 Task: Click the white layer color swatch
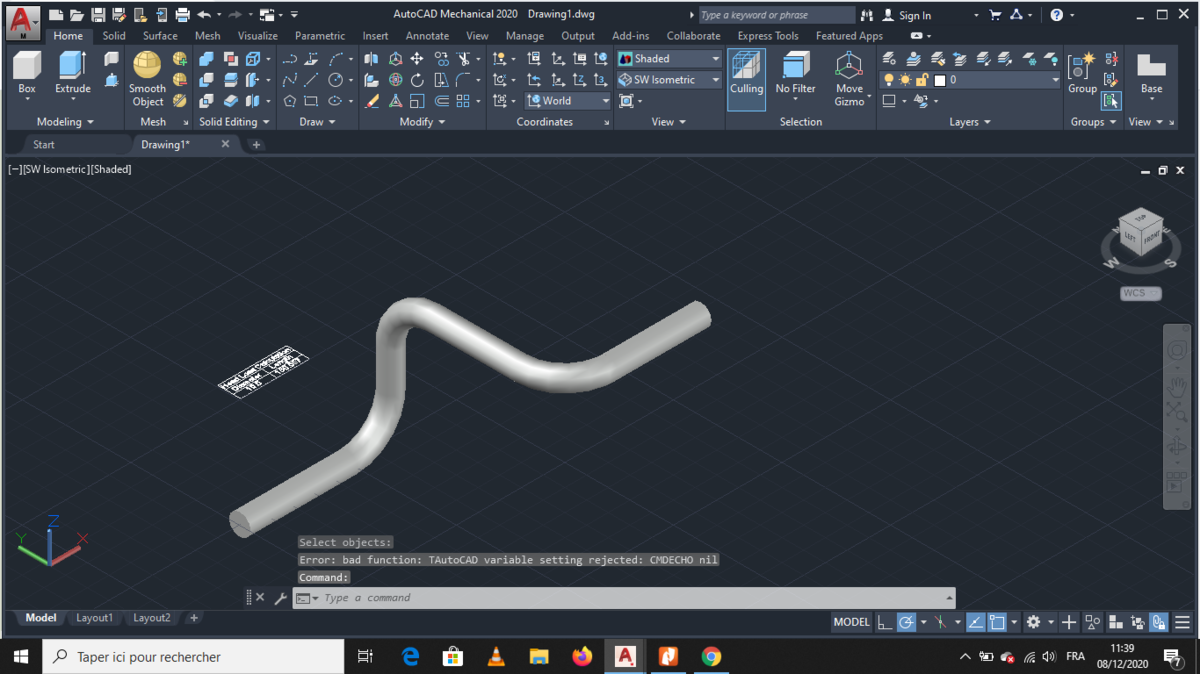coord(940,80)
